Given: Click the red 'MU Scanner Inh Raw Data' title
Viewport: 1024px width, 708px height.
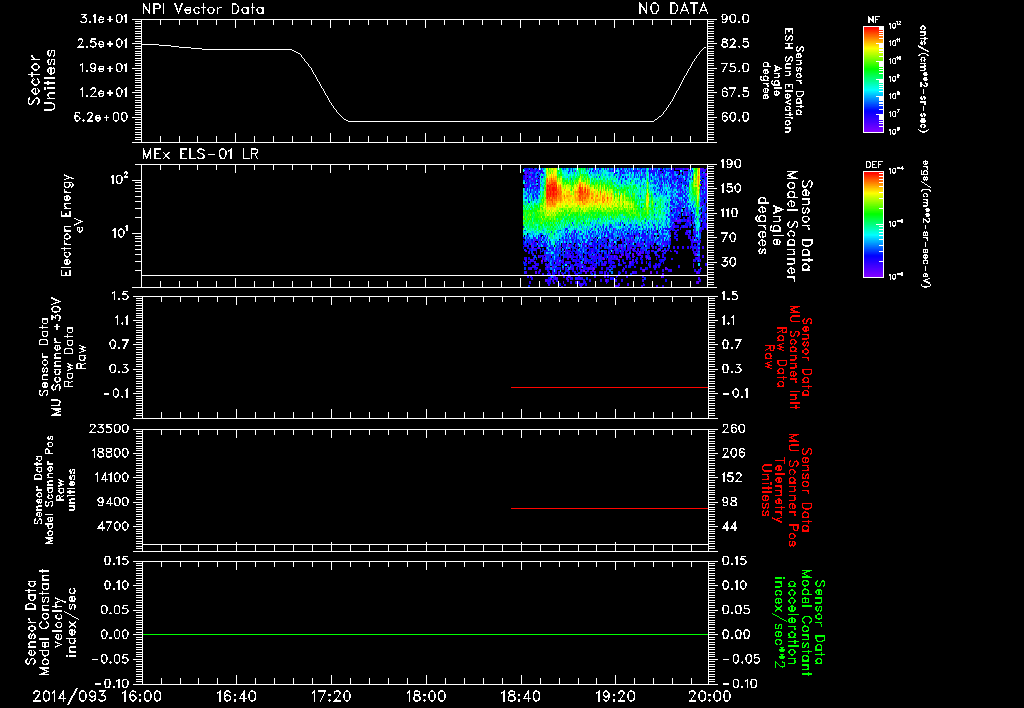Looking at the screenshot, I should click(787, 357).
